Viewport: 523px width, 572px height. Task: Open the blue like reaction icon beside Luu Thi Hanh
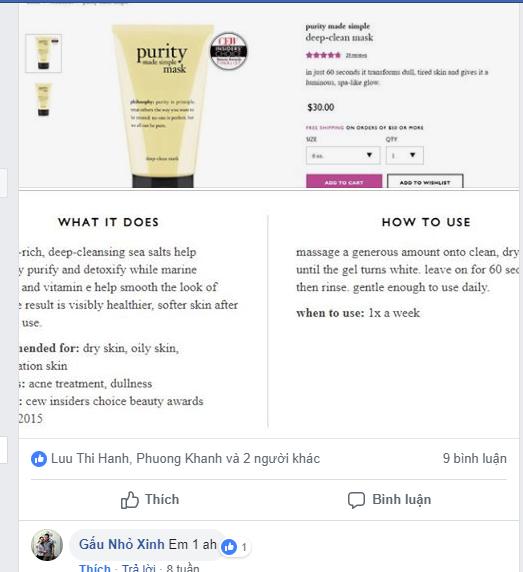click(x=39, y=459)
